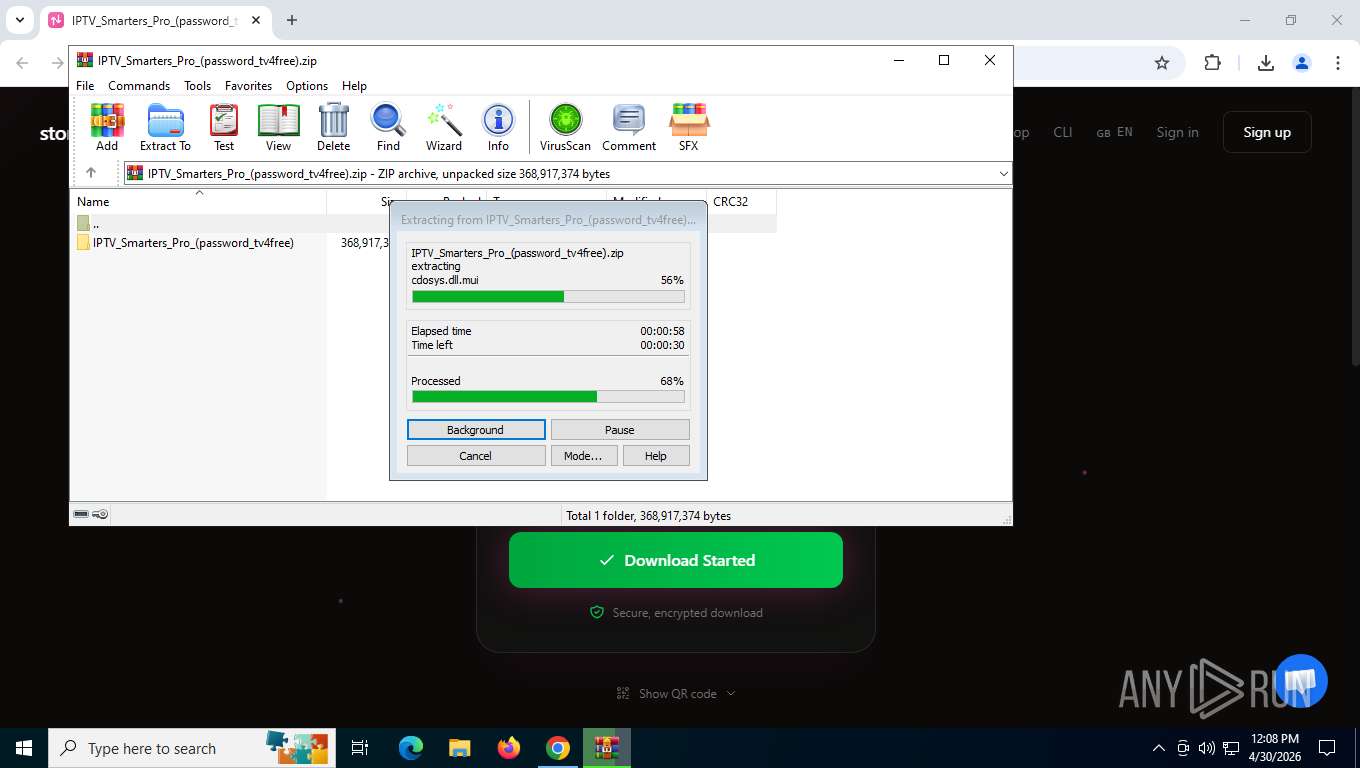Open Chrome three-dot menu
1360x768 pixels.
1338,63
